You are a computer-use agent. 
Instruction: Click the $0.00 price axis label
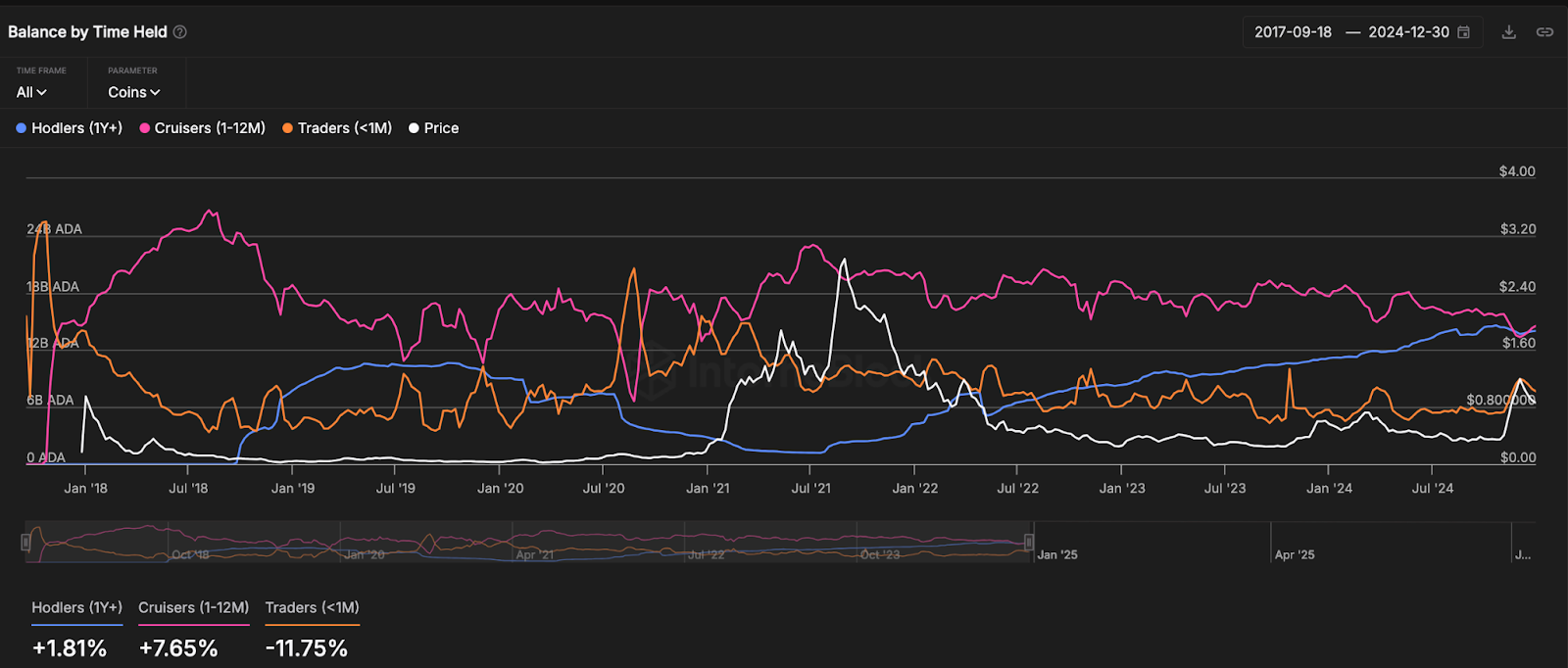[1518, 457]
